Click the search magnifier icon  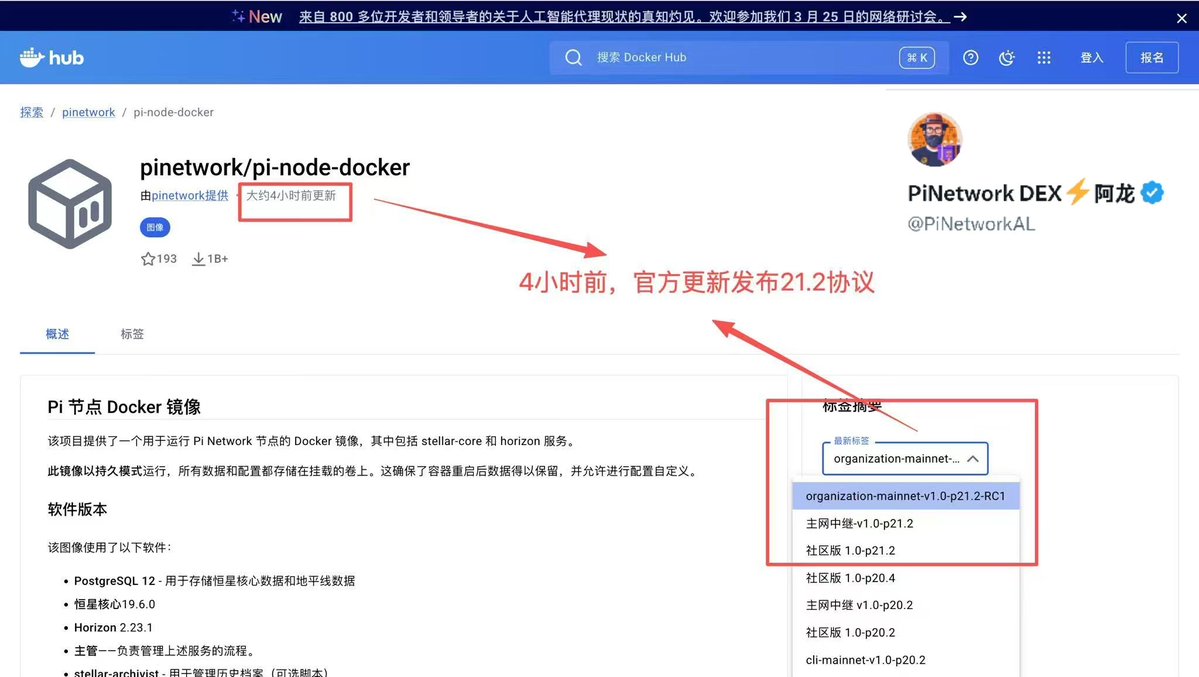click(573, 57)
